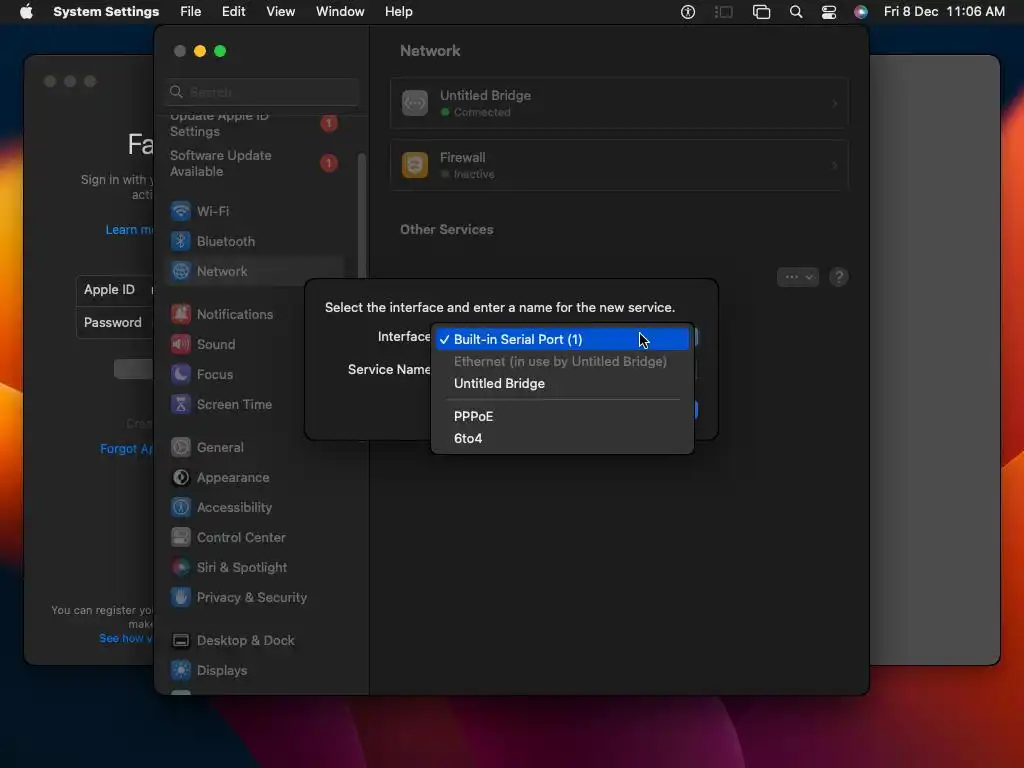Open the Wi-Fi settings icon in sidebar

coord(180,211)
